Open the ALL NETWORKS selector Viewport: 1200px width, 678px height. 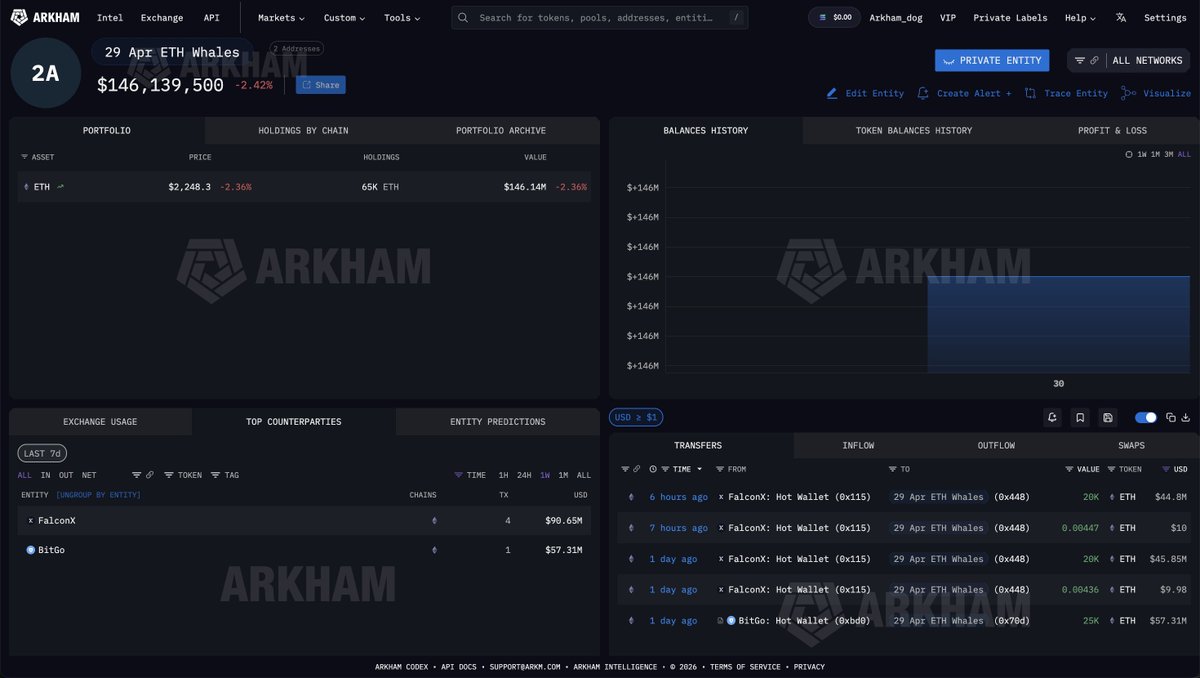tap(1147, 60)
